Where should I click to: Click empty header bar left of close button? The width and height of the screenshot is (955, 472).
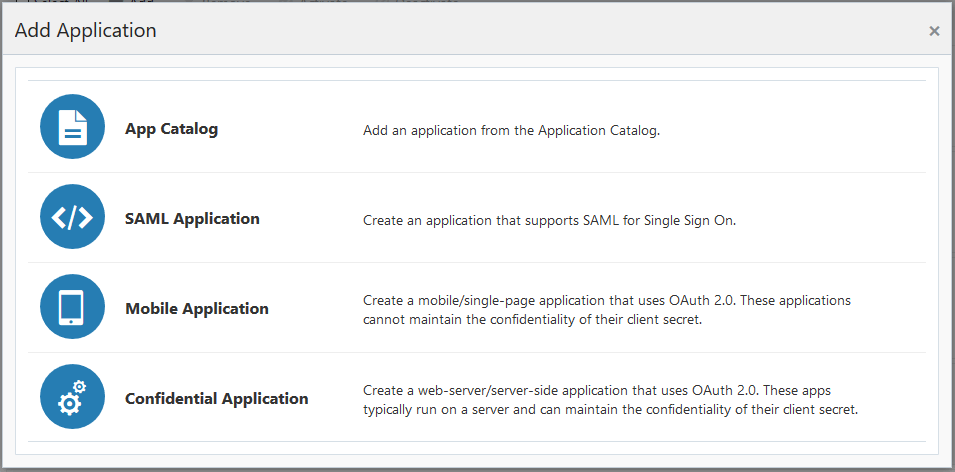600,31
